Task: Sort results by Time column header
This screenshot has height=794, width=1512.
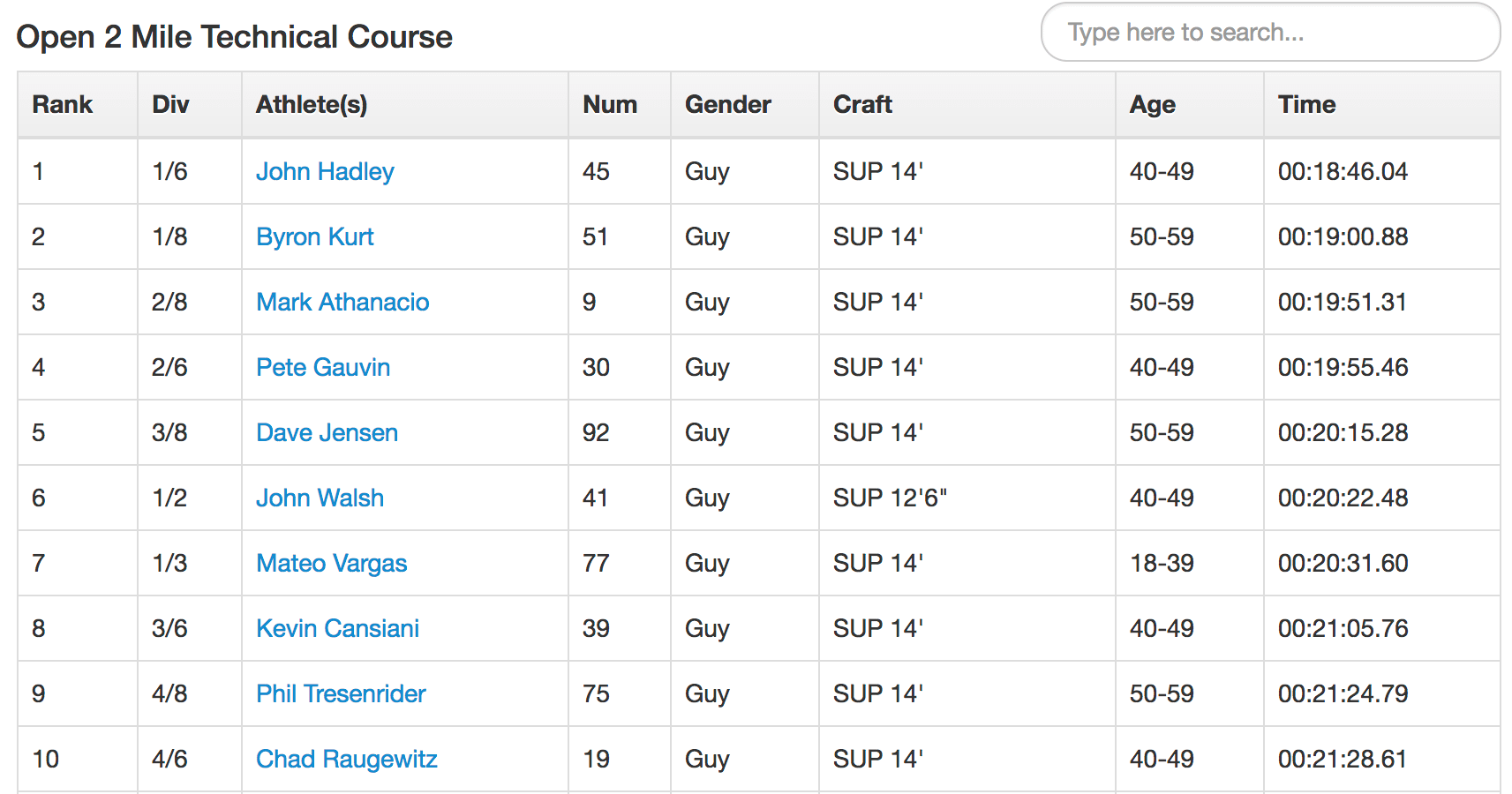Action: point(1306,104)
